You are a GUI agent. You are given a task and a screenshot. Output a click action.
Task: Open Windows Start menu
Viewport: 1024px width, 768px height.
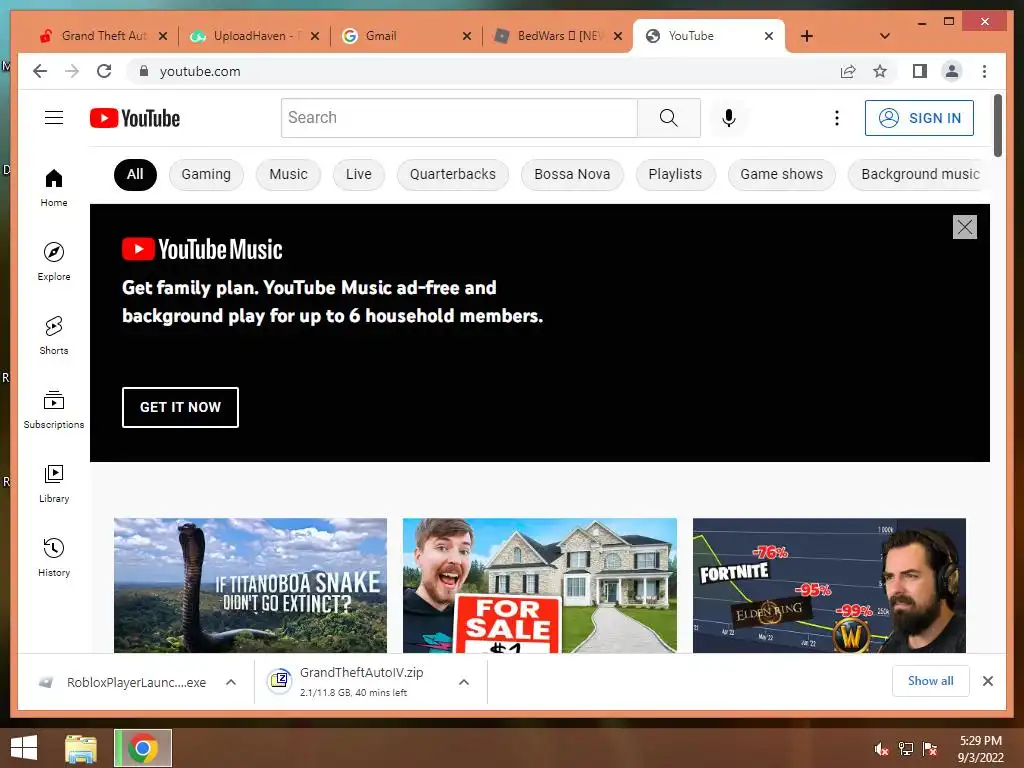(x=24, y=748)
